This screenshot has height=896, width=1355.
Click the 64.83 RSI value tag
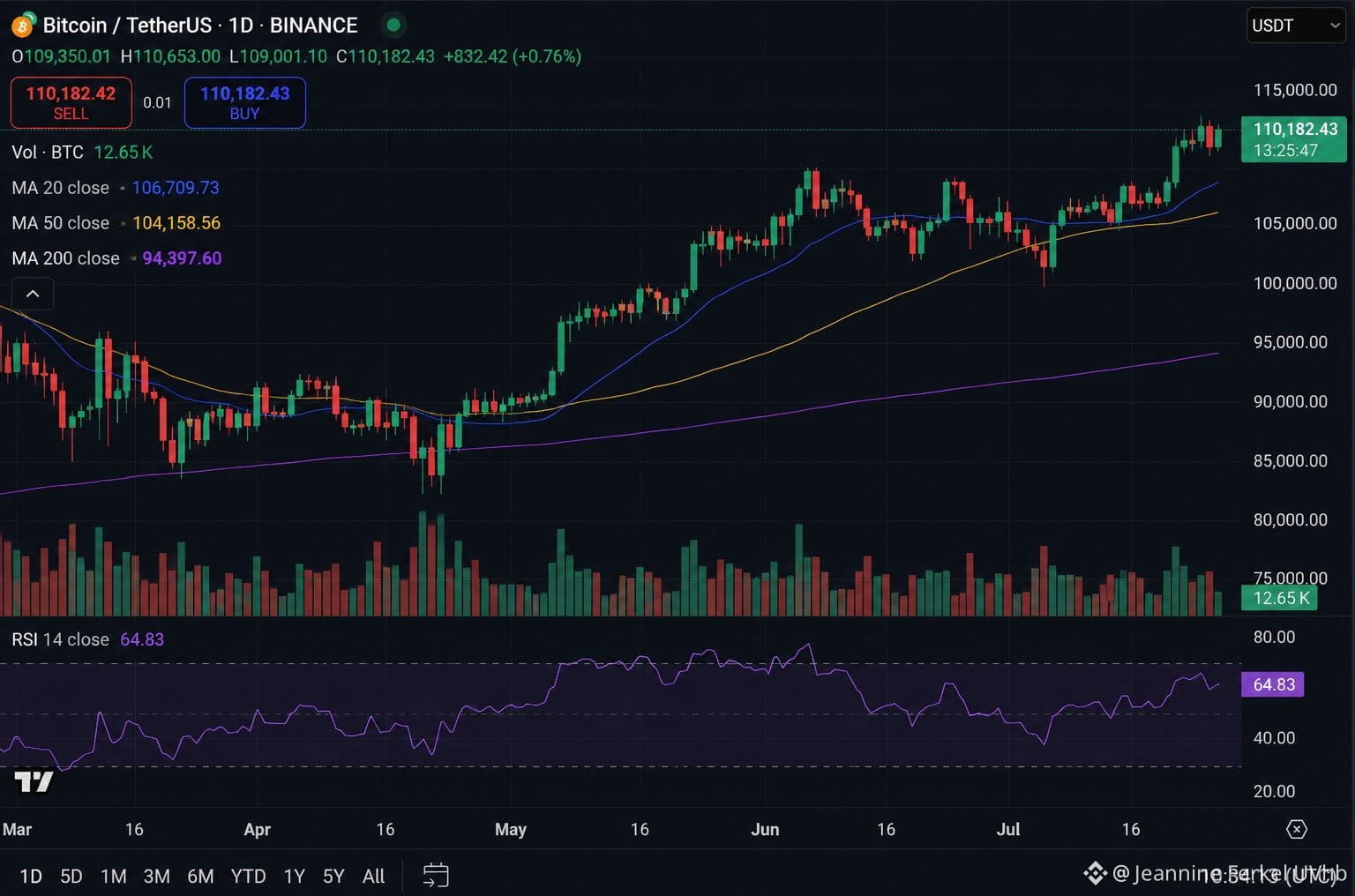tap(1272, 684)
